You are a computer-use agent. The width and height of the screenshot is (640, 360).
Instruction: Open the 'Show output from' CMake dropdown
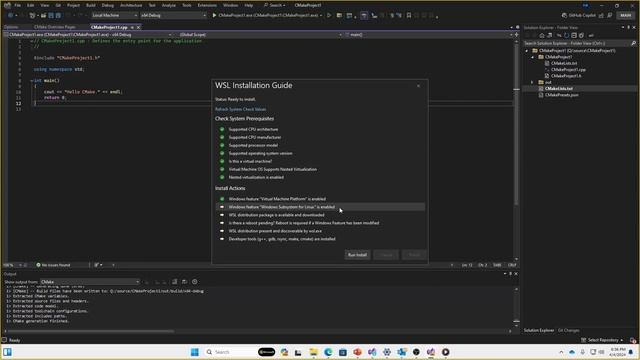pyautogui.click(x=90, y=282)
